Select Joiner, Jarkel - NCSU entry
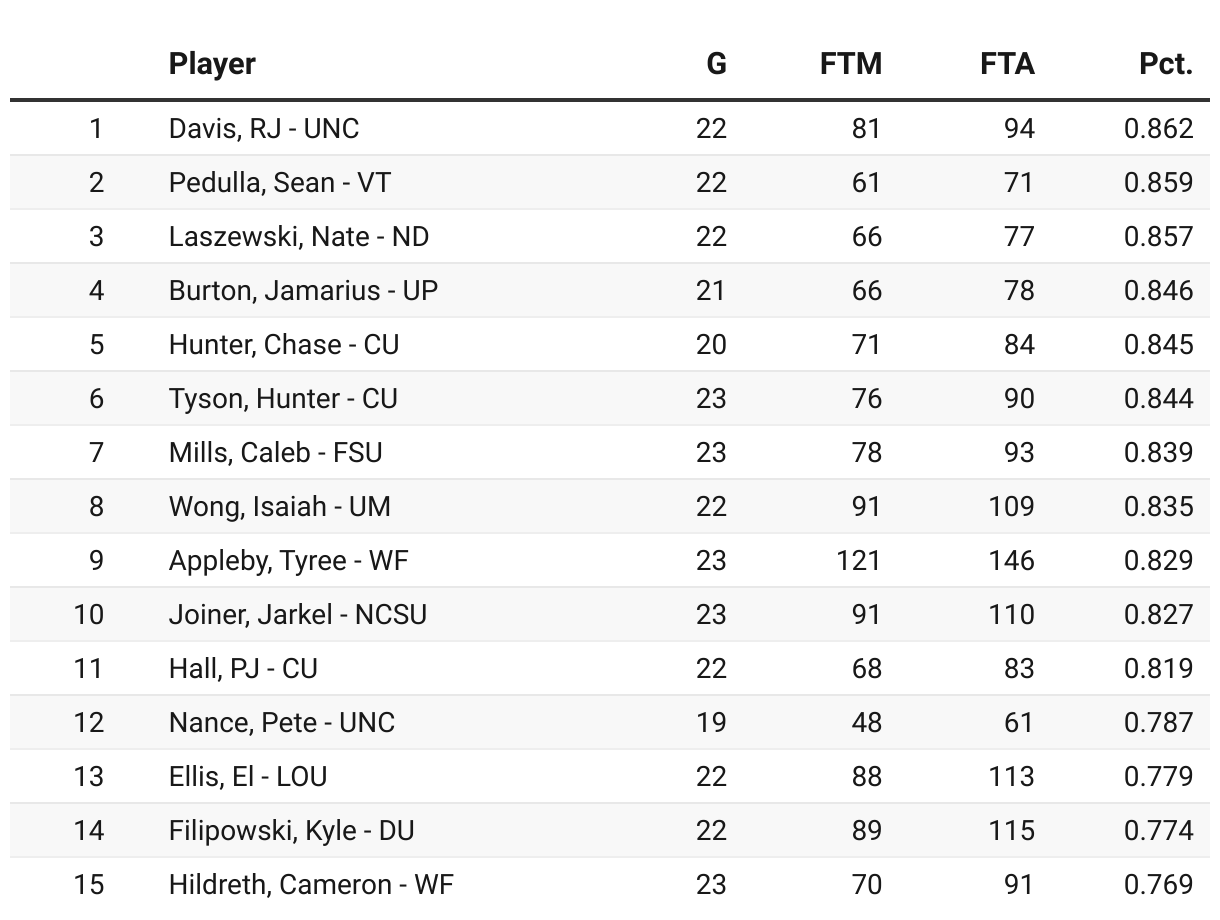1220x920 pixels. point(298,614)
